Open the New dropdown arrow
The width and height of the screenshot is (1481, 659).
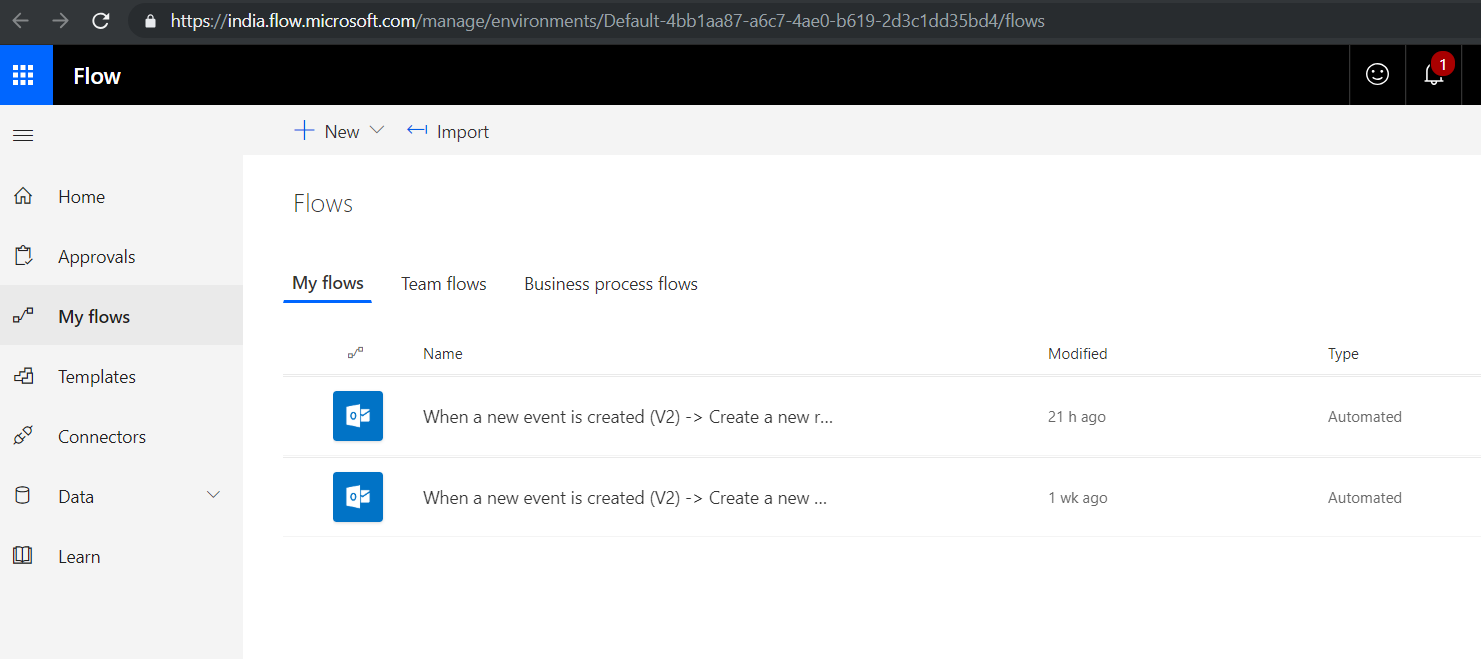[377, 131]
